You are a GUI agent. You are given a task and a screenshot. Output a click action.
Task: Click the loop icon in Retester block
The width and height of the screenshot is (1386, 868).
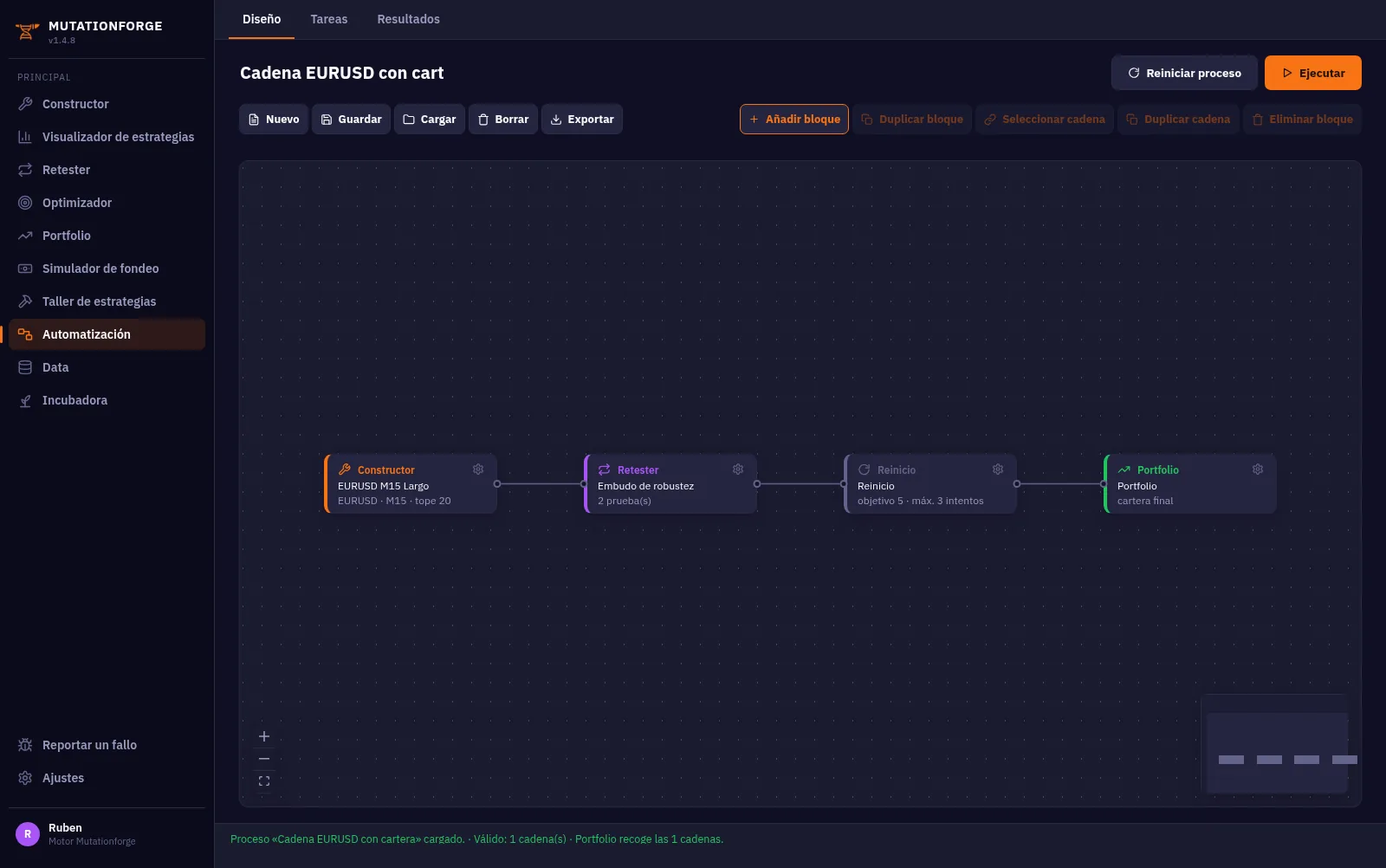coord(605,470)
